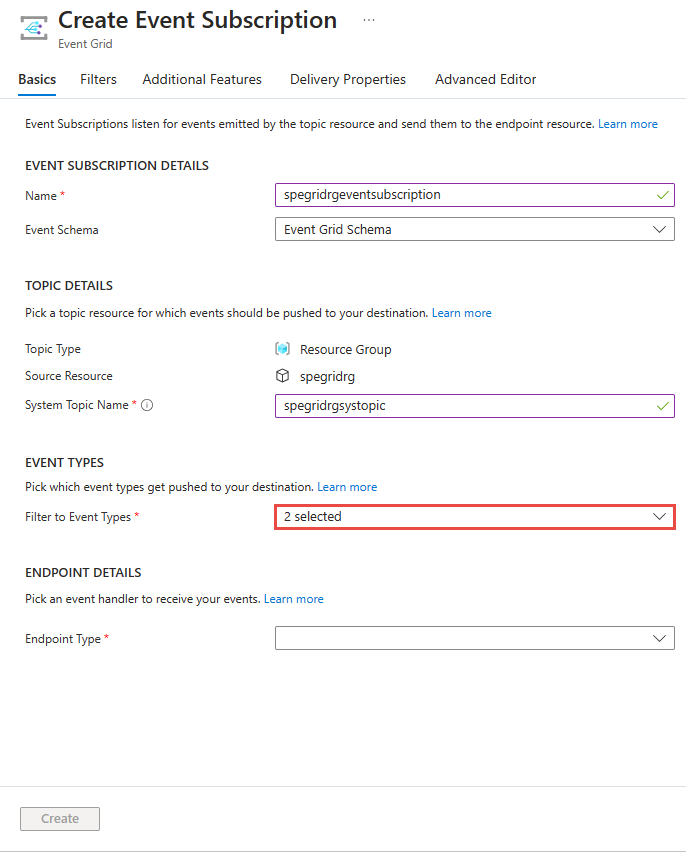Click Learn more about event subscriptions
The width and height of the screenshot is (686, 852).
point(628,123)
